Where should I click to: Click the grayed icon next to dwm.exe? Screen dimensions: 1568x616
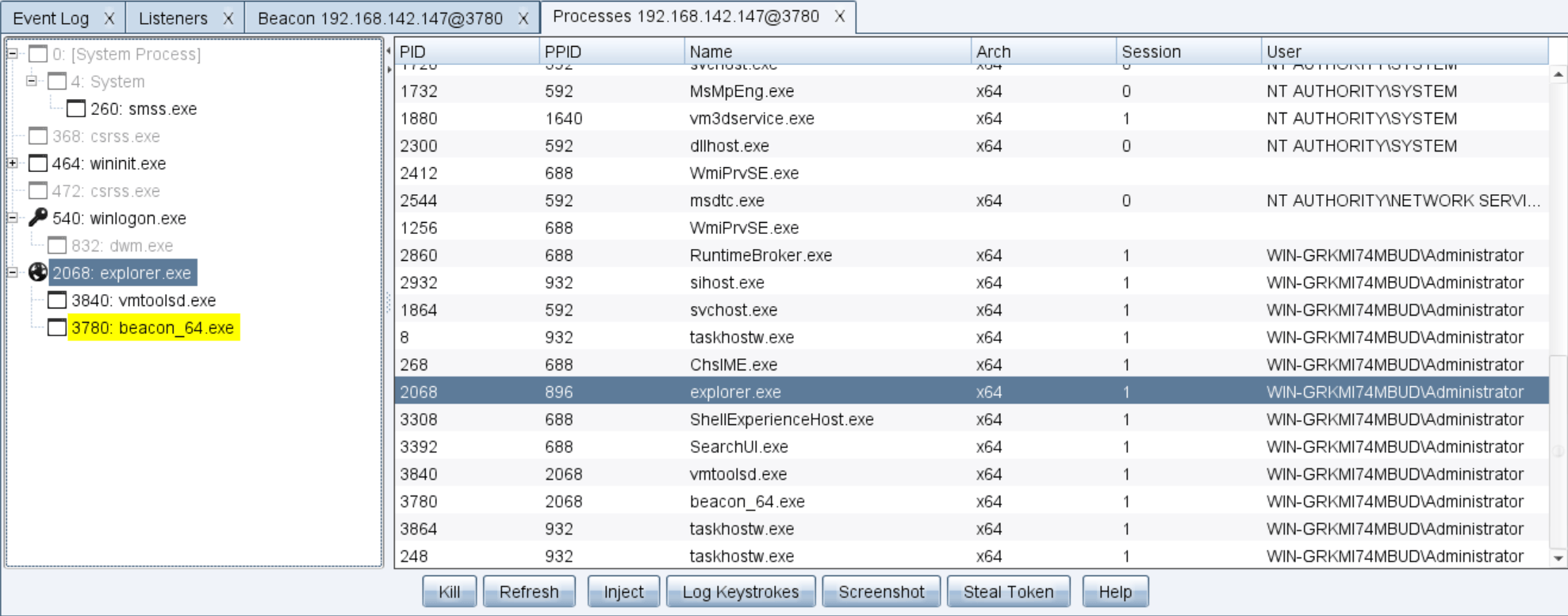[x=57, y=246]
